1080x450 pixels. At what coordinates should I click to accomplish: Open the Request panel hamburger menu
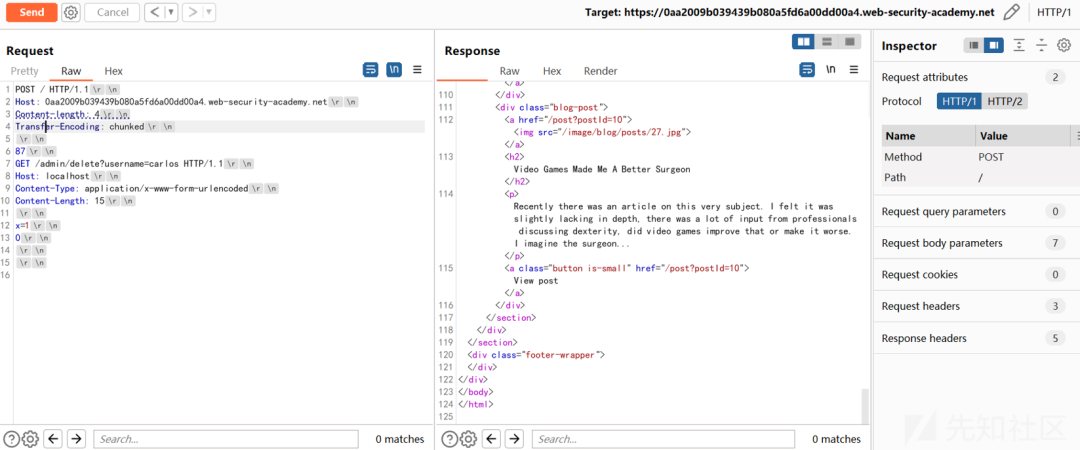[417, 69]
